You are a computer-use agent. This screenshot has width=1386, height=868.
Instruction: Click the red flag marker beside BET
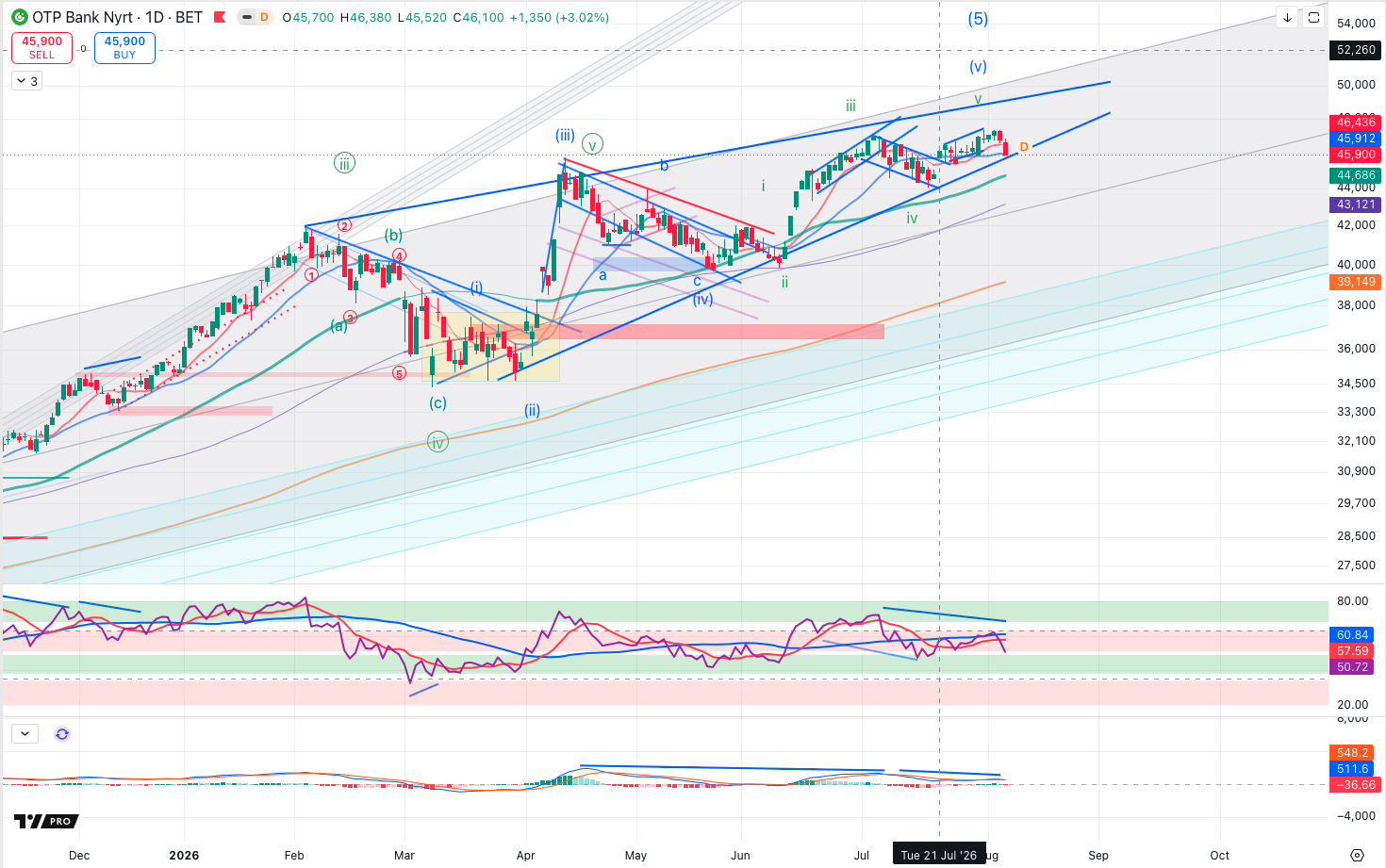pyautogui.click(x=220, y=17)
